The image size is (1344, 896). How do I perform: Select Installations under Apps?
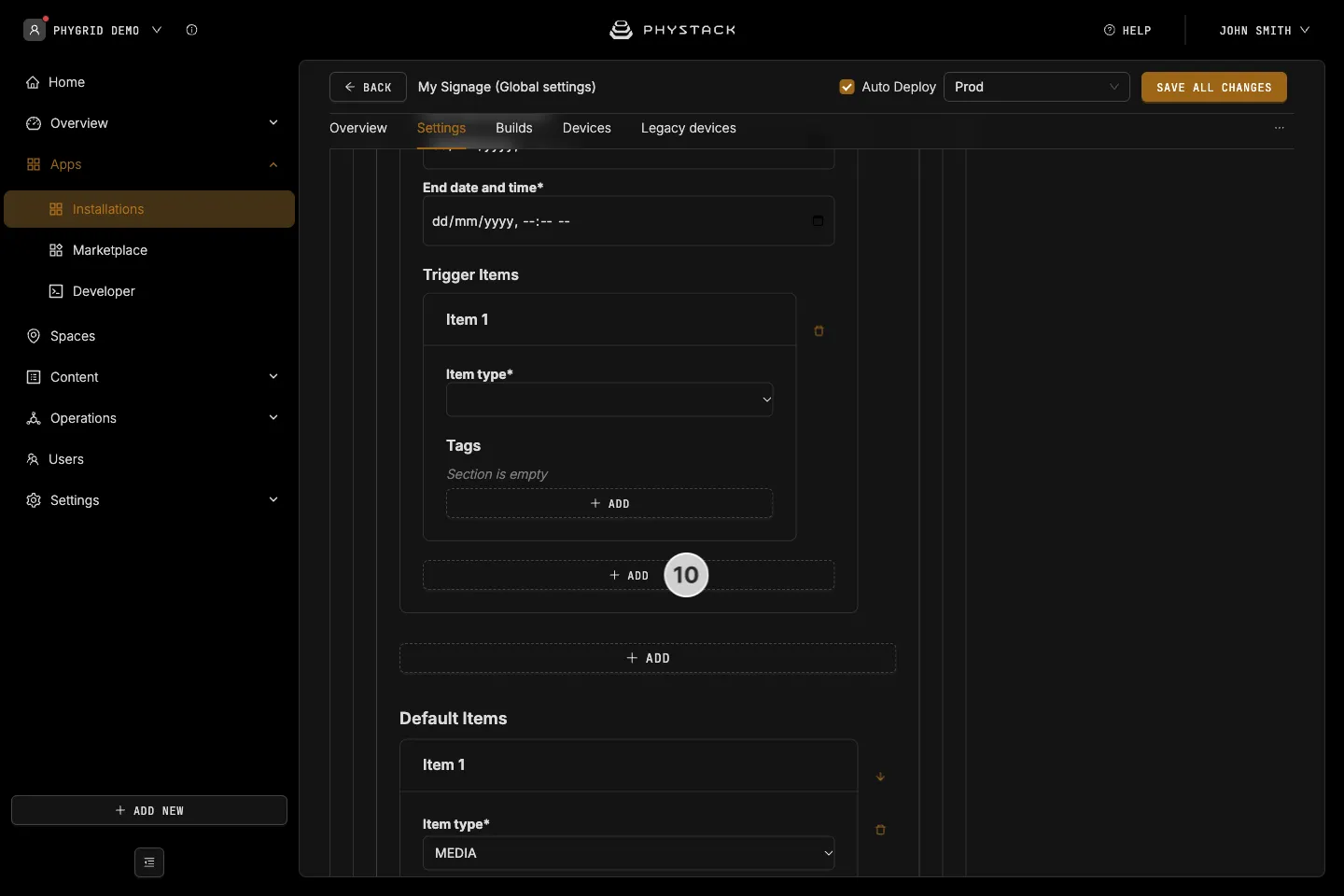149,209
